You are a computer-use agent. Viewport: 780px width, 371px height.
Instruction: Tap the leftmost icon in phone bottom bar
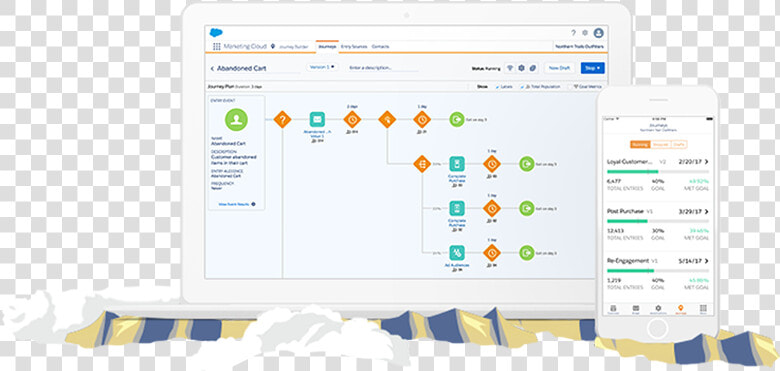613,308
